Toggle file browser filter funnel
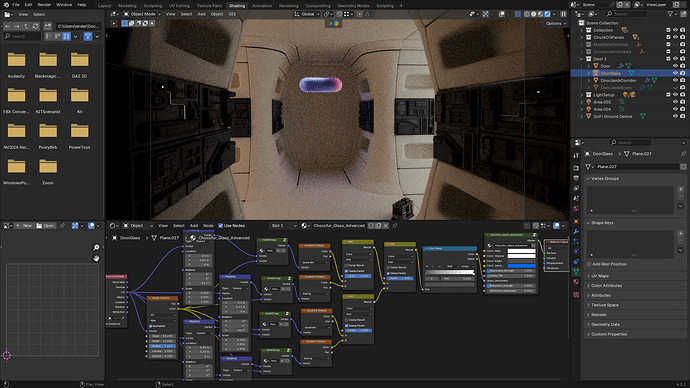This screenshot has width=690, height=388. (x=88, y=37)
